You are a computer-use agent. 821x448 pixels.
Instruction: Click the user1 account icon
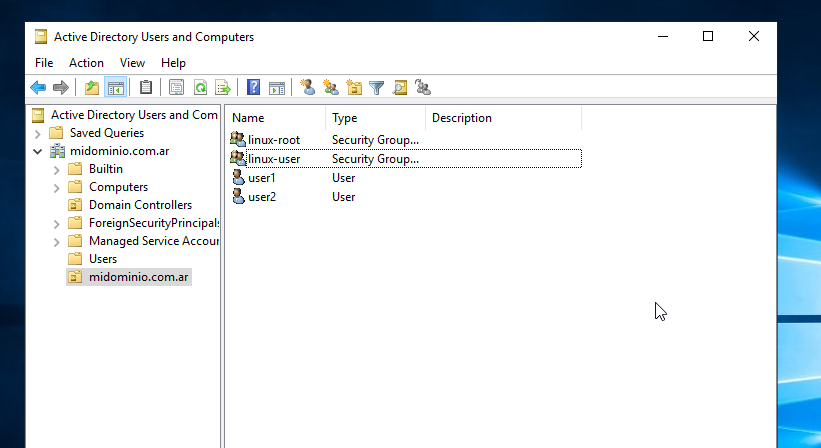pyautogui.click(x=238, y=177)
